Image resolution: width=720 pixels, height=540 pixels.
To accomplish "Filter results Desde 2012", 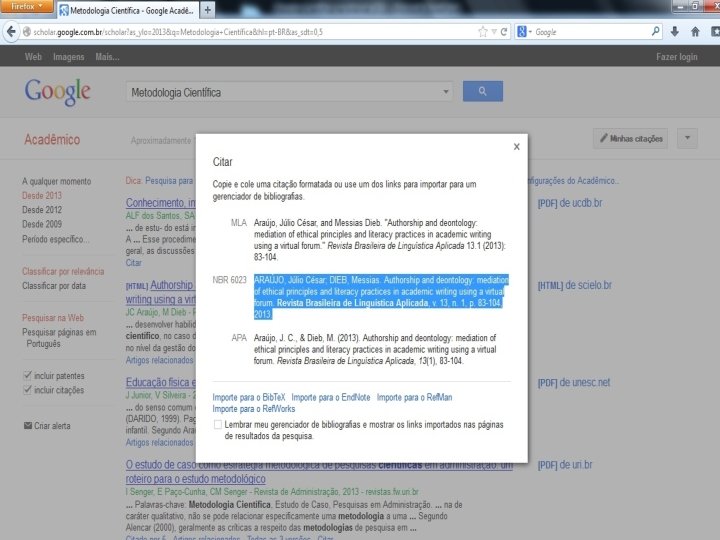I will 42,210.
